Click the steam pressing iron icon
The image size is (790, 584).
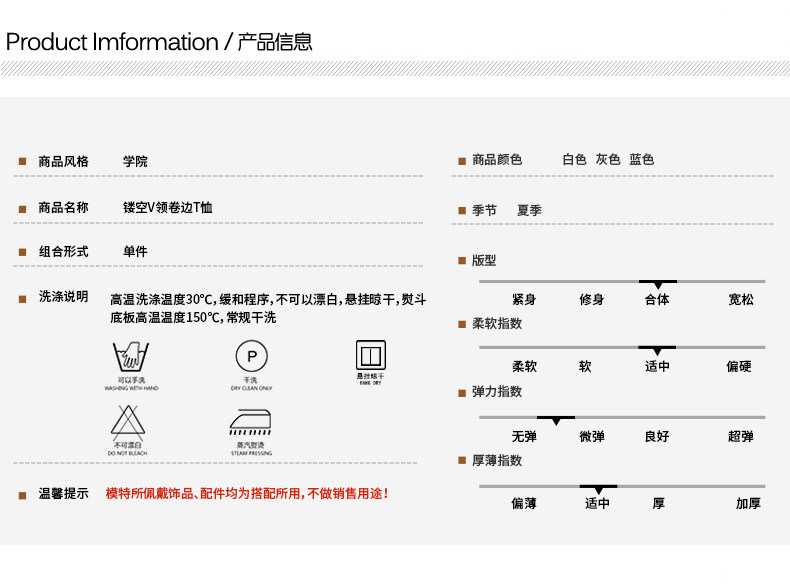point(251,422)
